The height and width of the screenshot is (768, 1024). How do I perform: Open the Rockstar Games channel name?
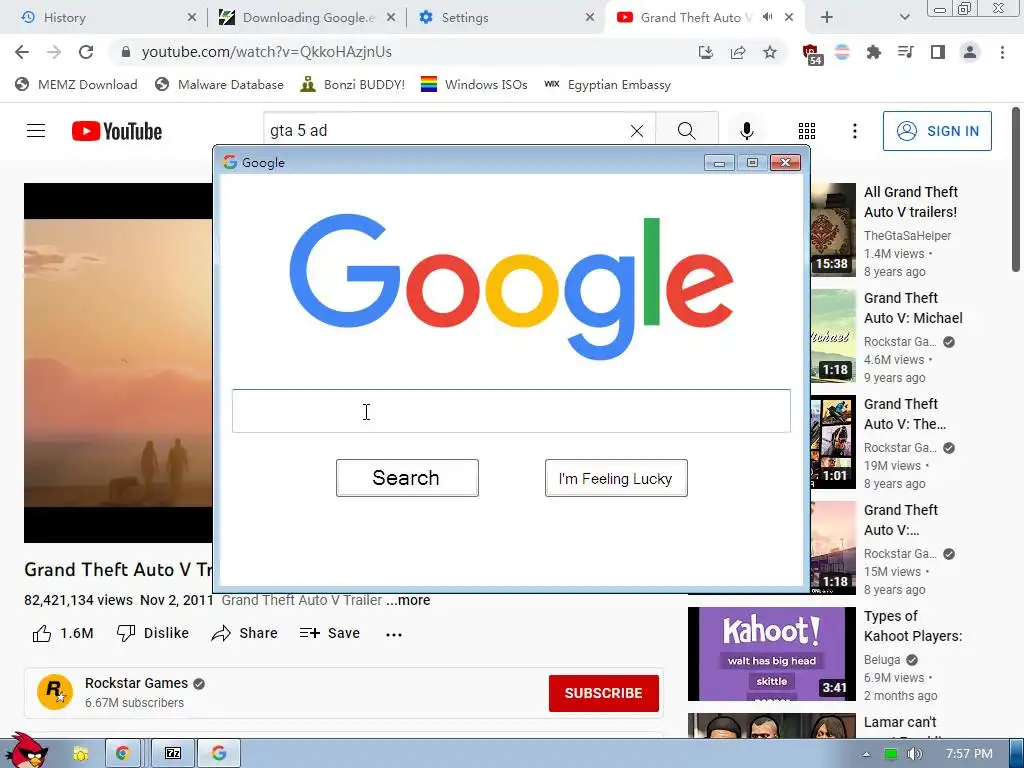(x=136, y=683)
